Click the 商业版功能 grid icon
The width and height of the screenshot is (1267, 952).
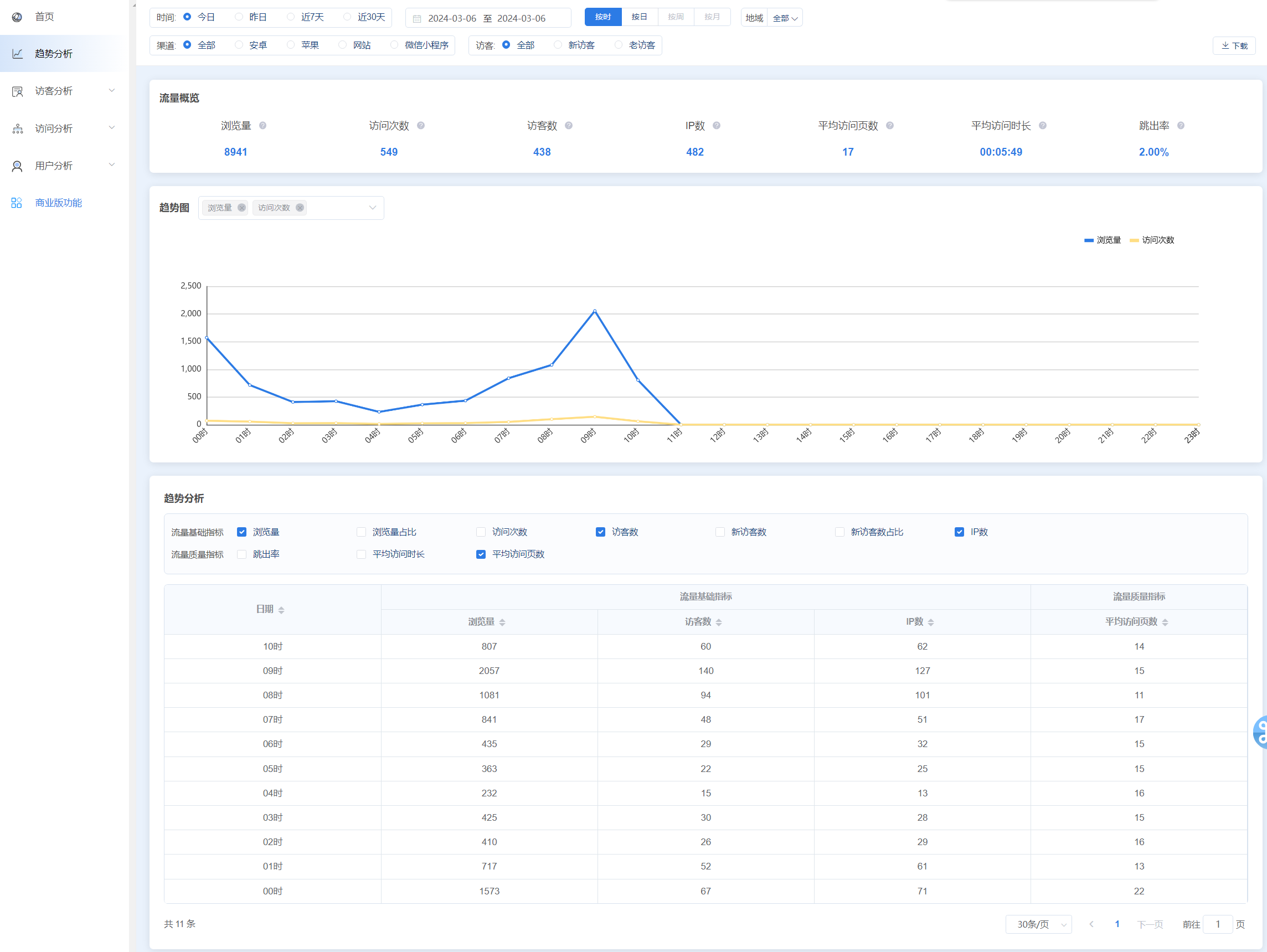click(17, 203)
